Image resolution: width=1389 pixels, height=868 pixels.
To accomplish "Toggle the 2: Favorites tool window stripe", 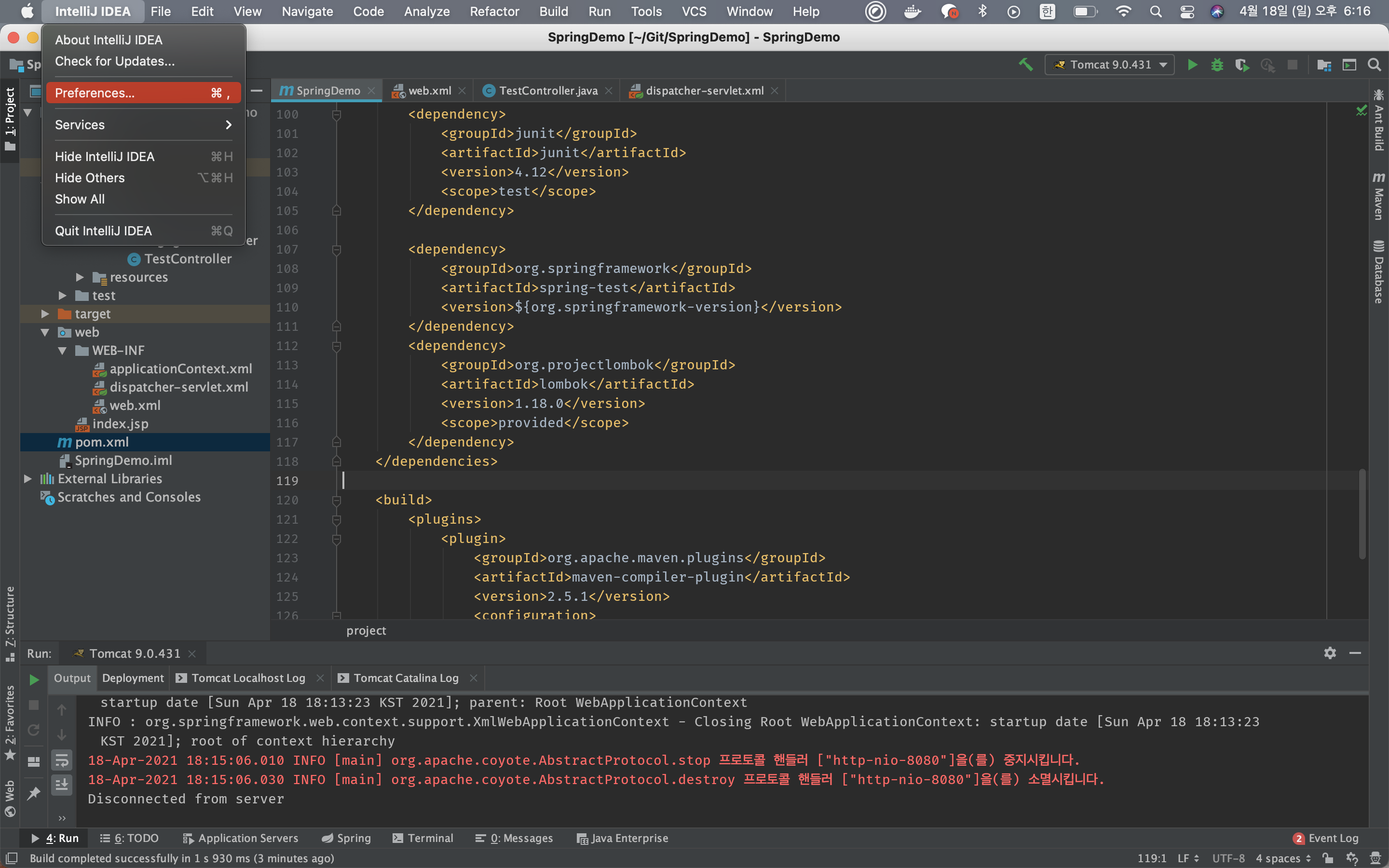I will 10,722.
